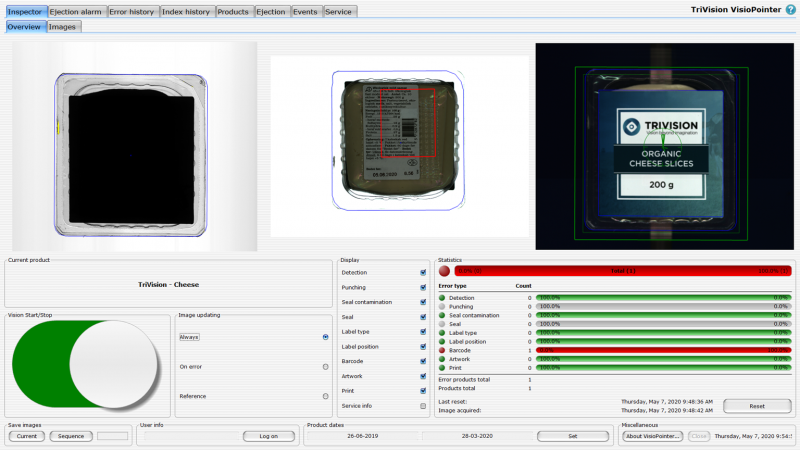This screenshot has width=800, height=450.
Task: Select the Always image updating option
Action: pyautogui.click(x=326, y=337)
